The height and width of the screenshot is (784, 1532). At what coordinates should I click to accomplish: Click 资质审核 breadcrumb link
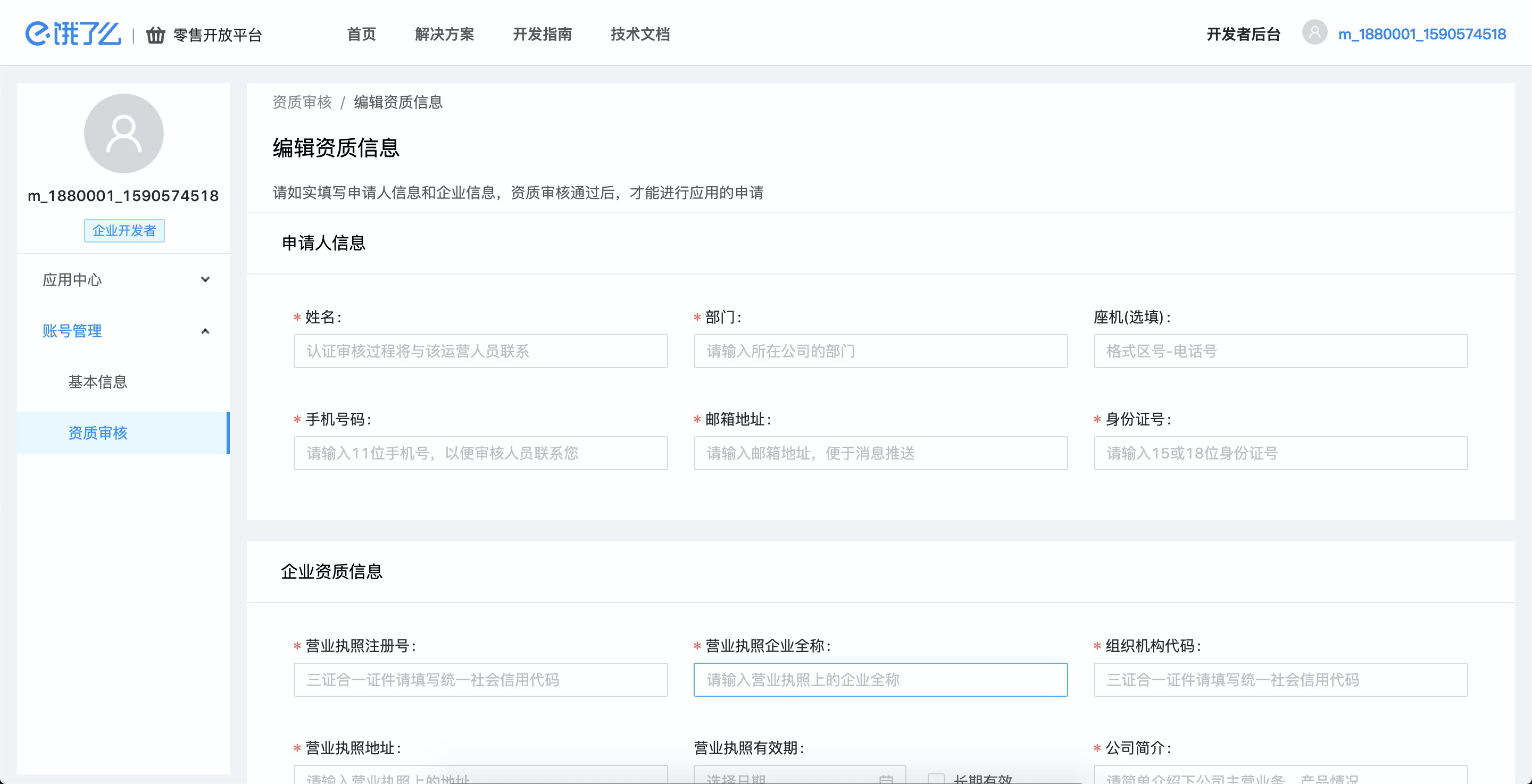pos(302,102)
